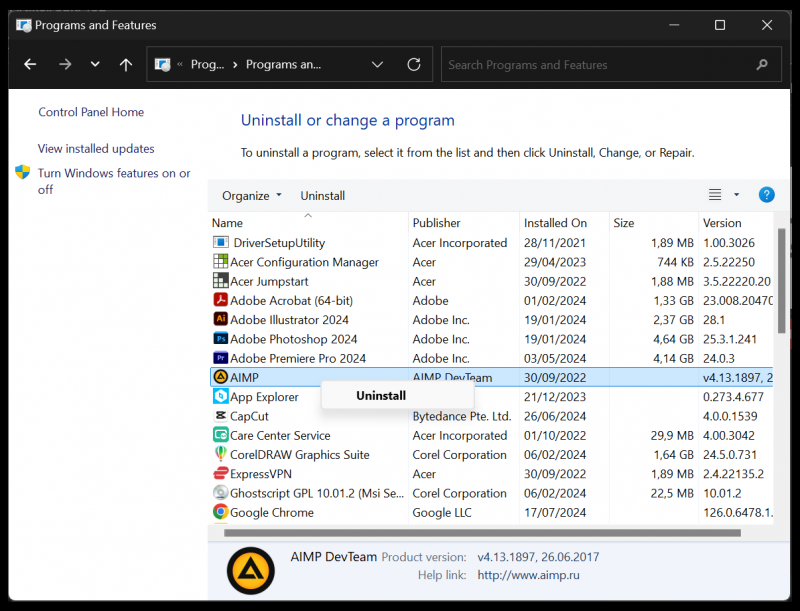The image size is (800, 611).
Task: Click the Care Center Service icon
Action: [x=220, y=435]
